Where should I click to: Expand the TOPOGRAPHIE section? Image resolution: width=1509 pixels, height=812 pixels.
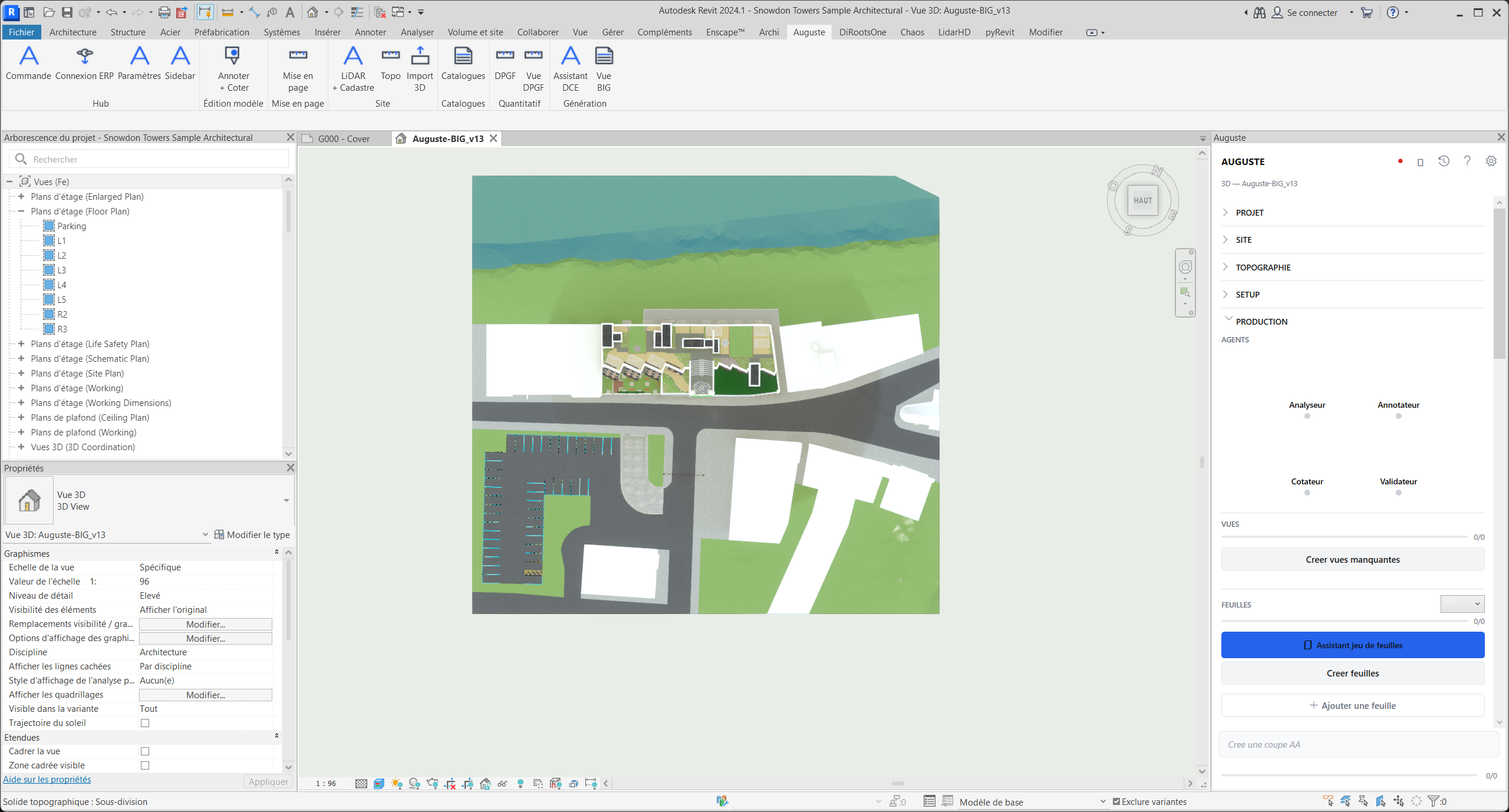(x=1263, y=268)
